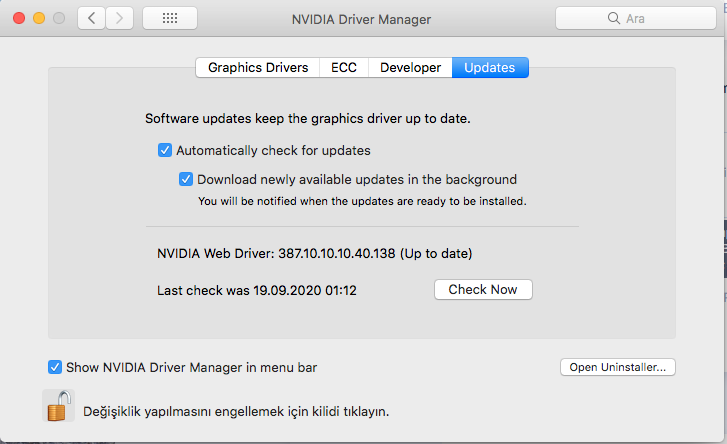
Task: Go forward with the right arrow button
Action: coord(120,18)
